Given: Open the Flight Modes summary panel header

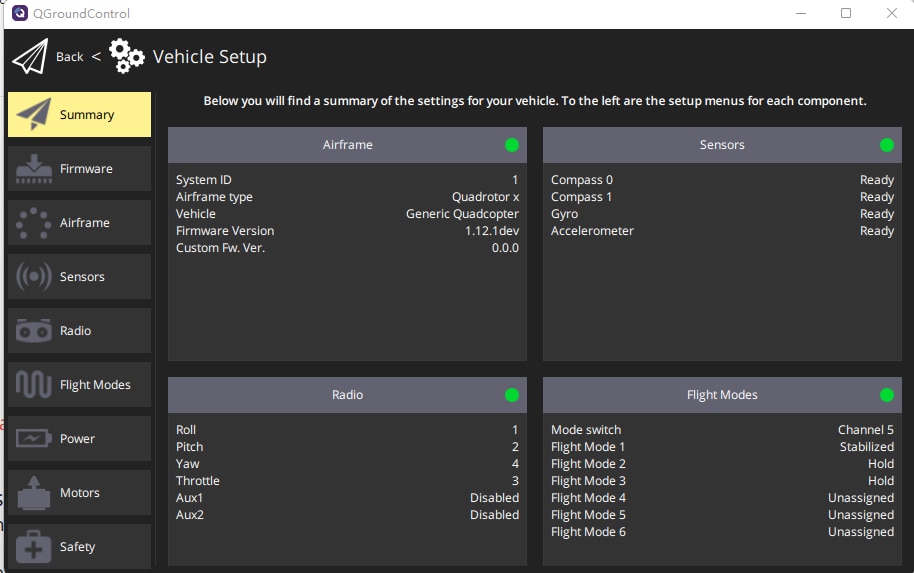Looking at the screenshot, I should coord(721,395).
